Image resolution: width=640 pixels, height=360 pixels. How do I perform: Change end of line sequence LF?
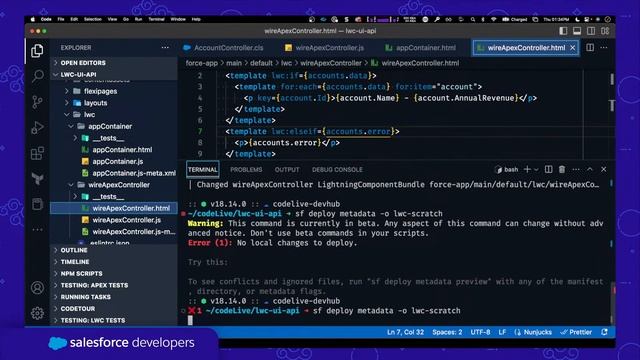[x=502, y=332]
